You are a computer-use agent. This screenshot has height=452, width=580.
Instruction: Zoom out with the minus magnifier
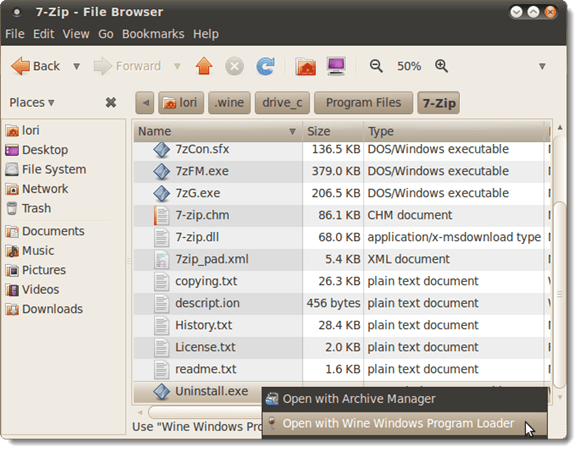tap(376, 66)
